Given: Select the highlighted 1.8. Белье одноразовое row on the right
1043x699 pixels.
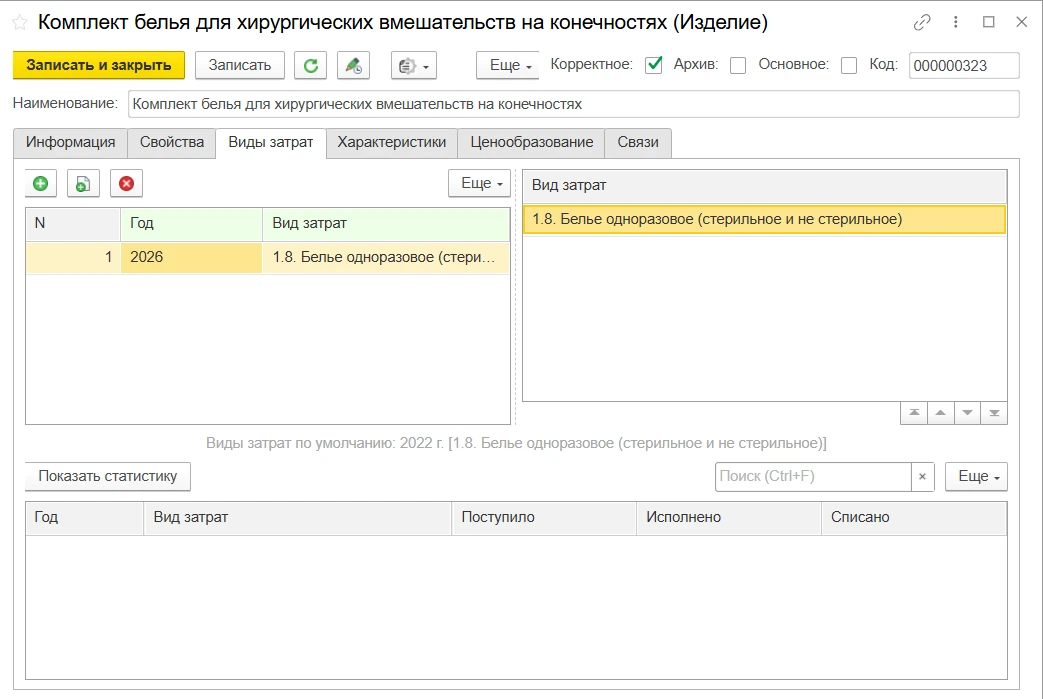Looking at the screenshot, I should pyautogui.click(x=764, y=219).
